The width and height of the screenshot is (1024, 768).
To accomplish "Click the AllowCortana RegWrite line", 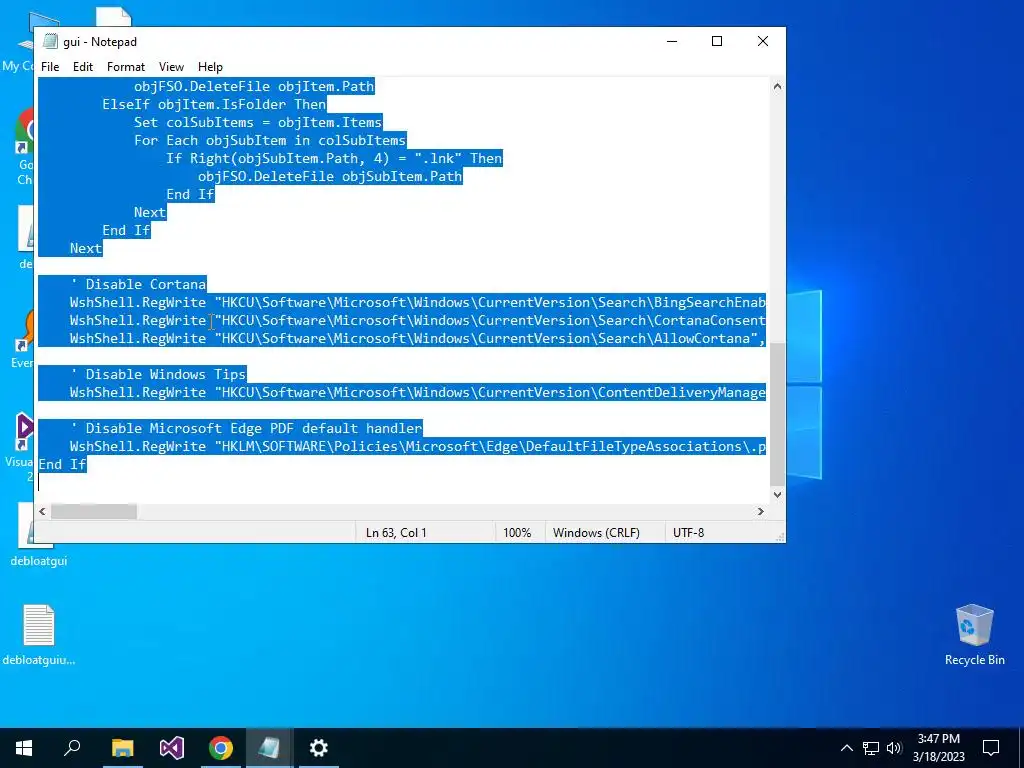I will (x=417, y=338).
